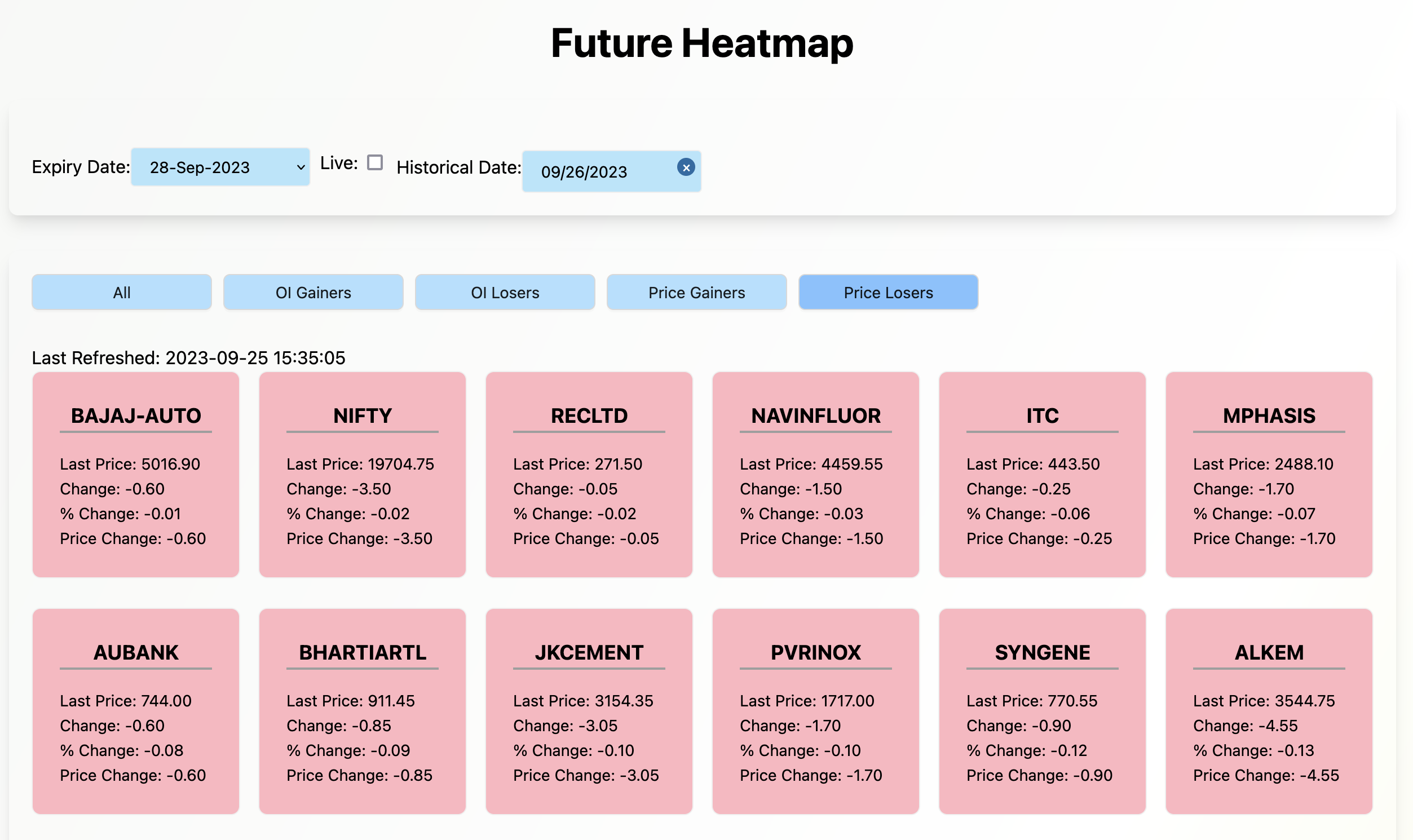This screenshot has height=840, width=1413.
Task: Open the AUBANK stock card
Action: click(x=135, y=712)
